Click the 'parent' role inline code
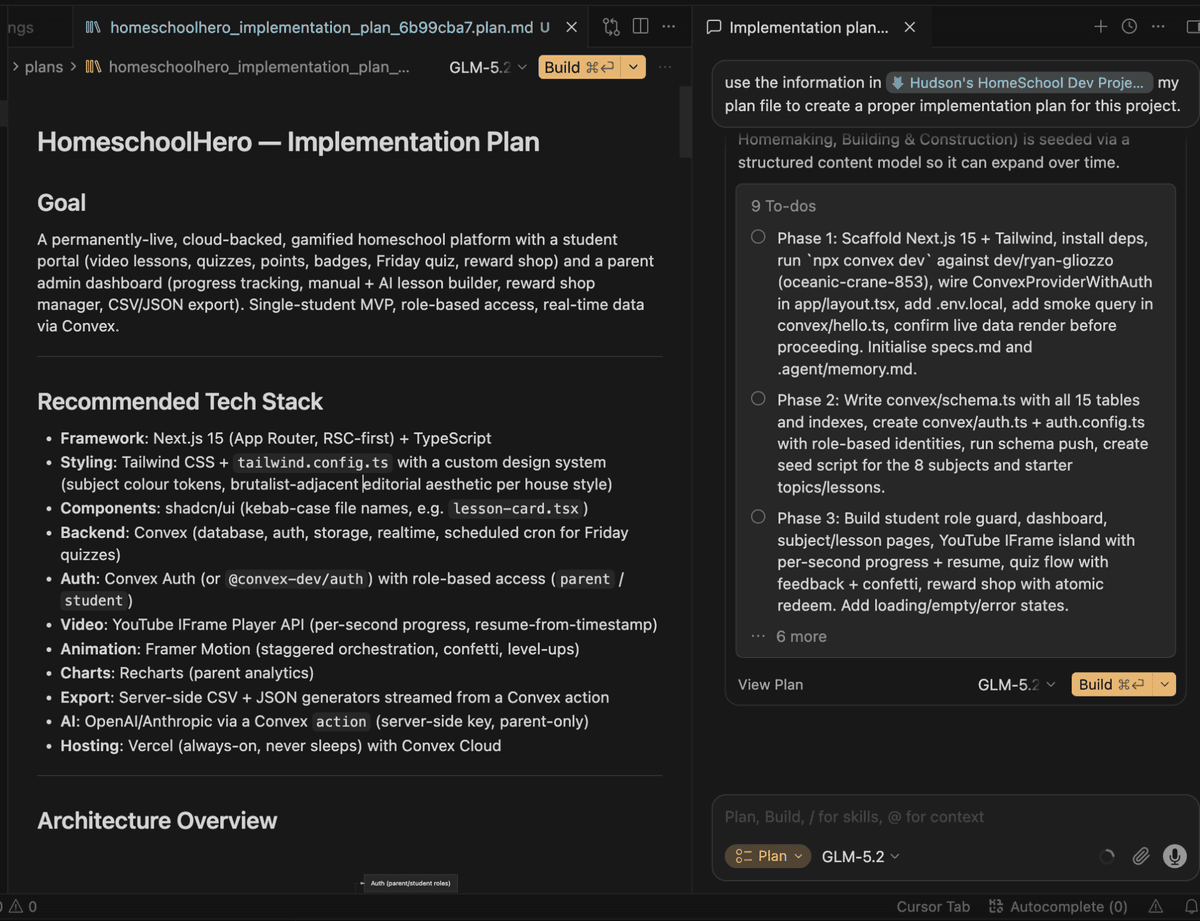This screenshot has width=1200, height=921. pyautogui.click(x=585, y=578)
